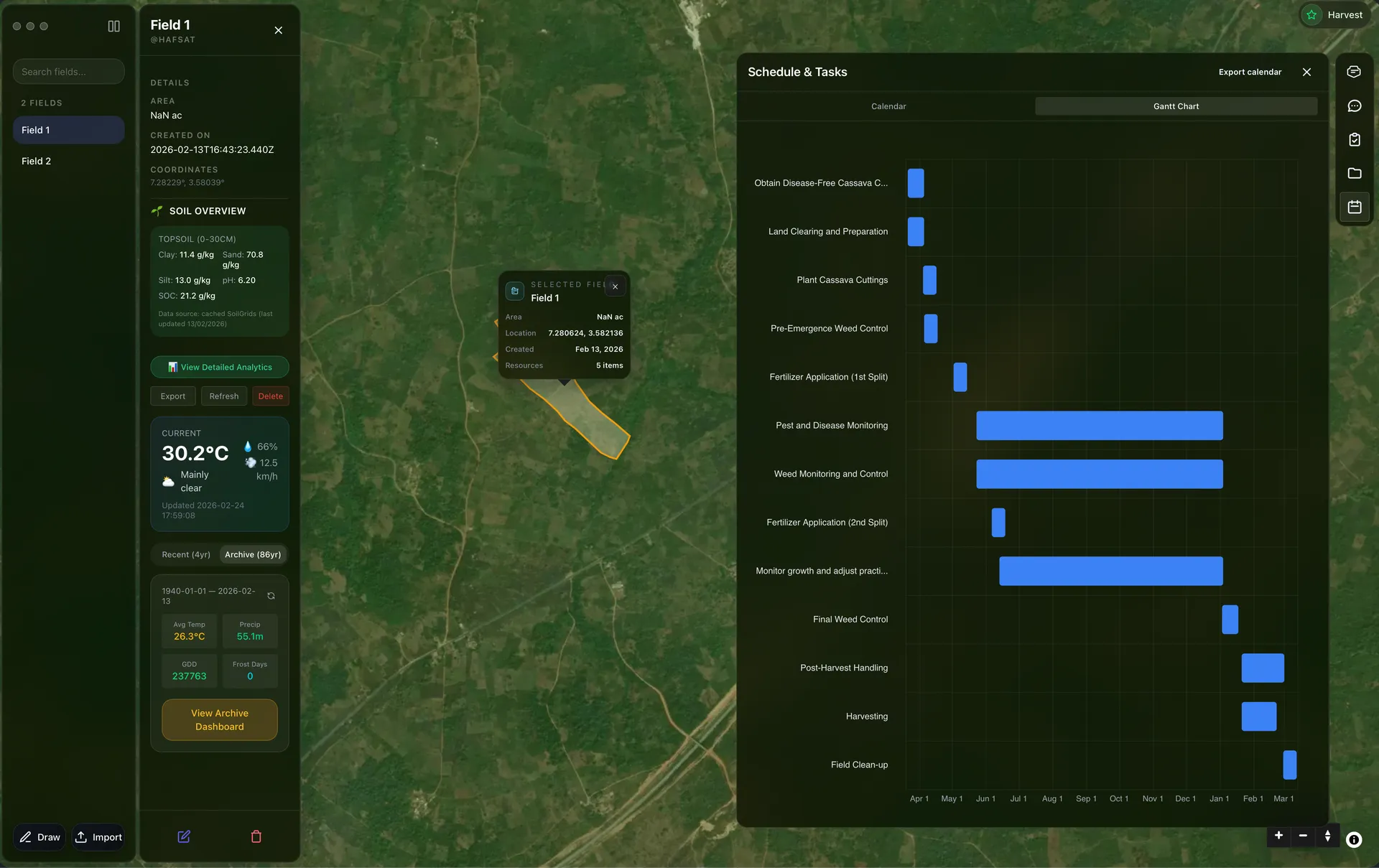This screenshot has width=1379, height=868.
Task: Switch to Recent (4yr) weather toggle
Action: (186, 554)
